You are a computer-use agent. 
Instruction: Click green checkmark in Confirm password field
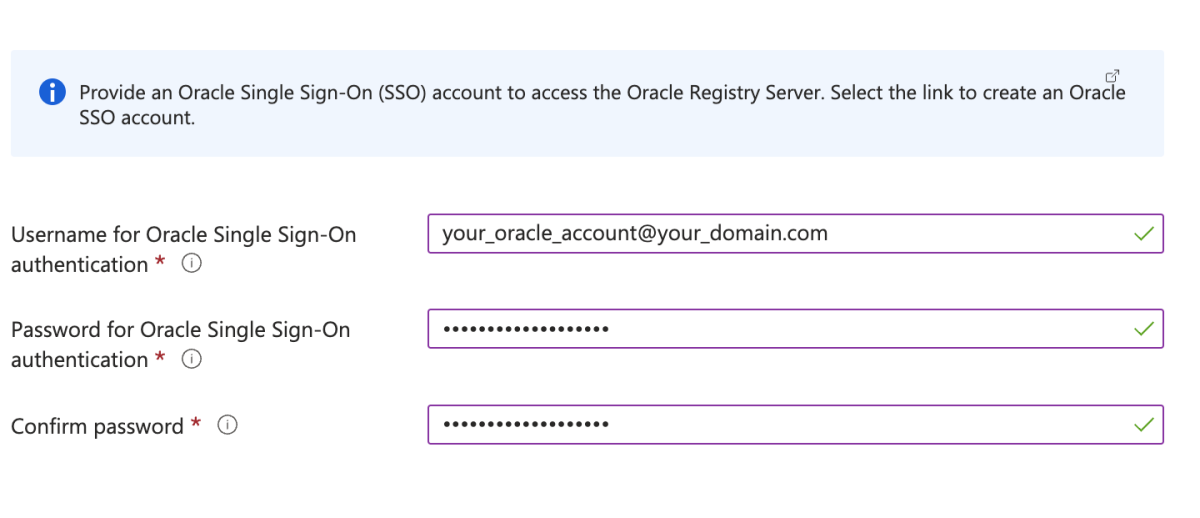[x=1144, y=425]
